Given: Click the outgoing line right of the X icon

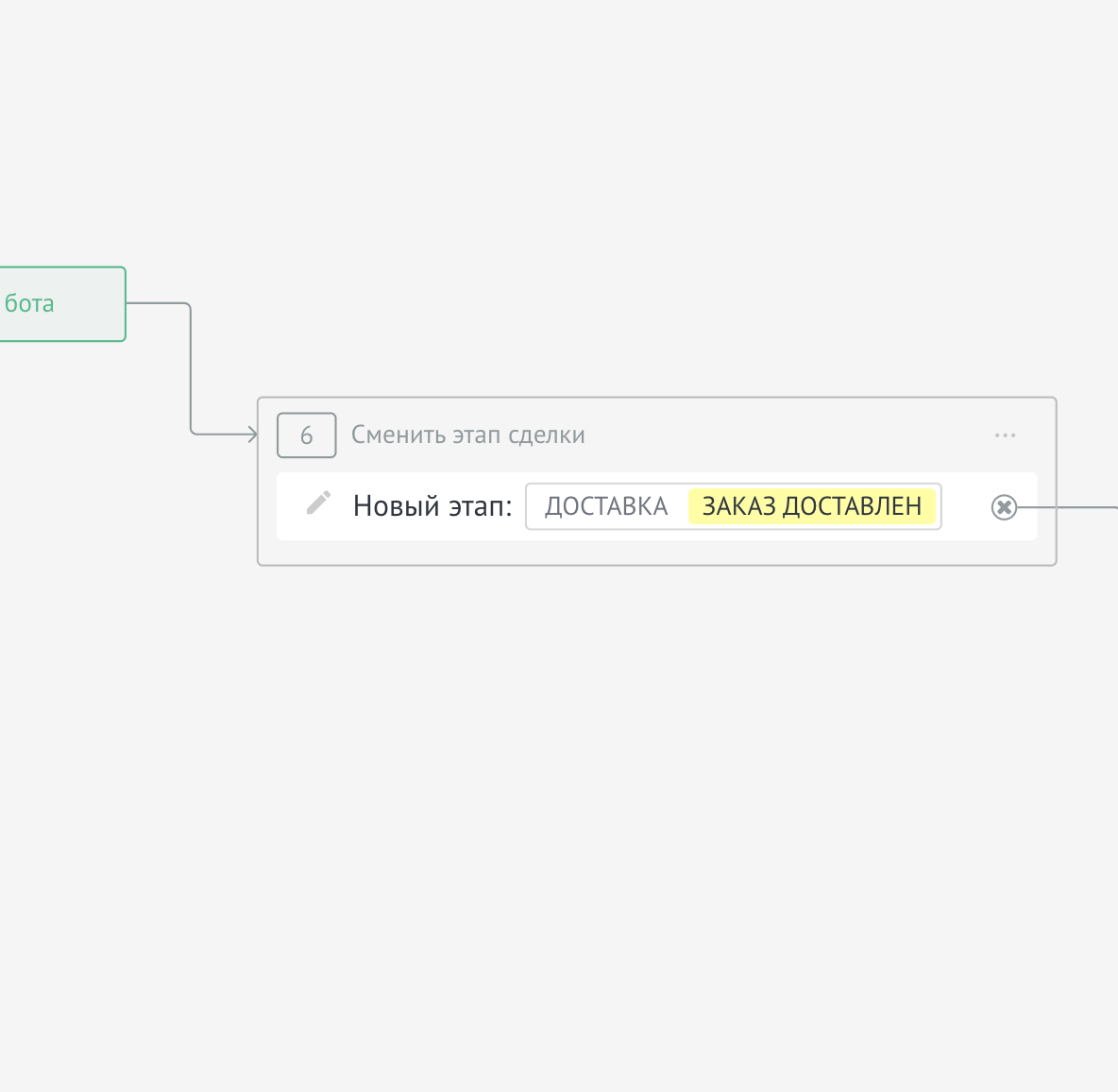Looking at the screenshot, I should point(1067,507).
